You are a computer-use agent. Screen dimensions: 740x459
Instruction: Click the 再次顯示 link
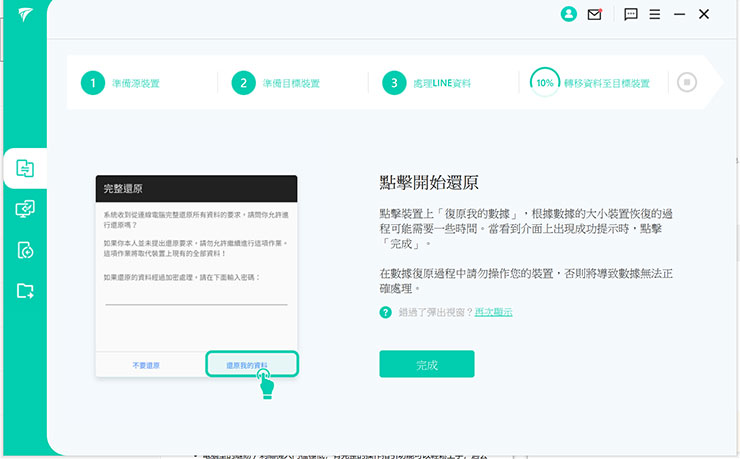click(493, 312)
